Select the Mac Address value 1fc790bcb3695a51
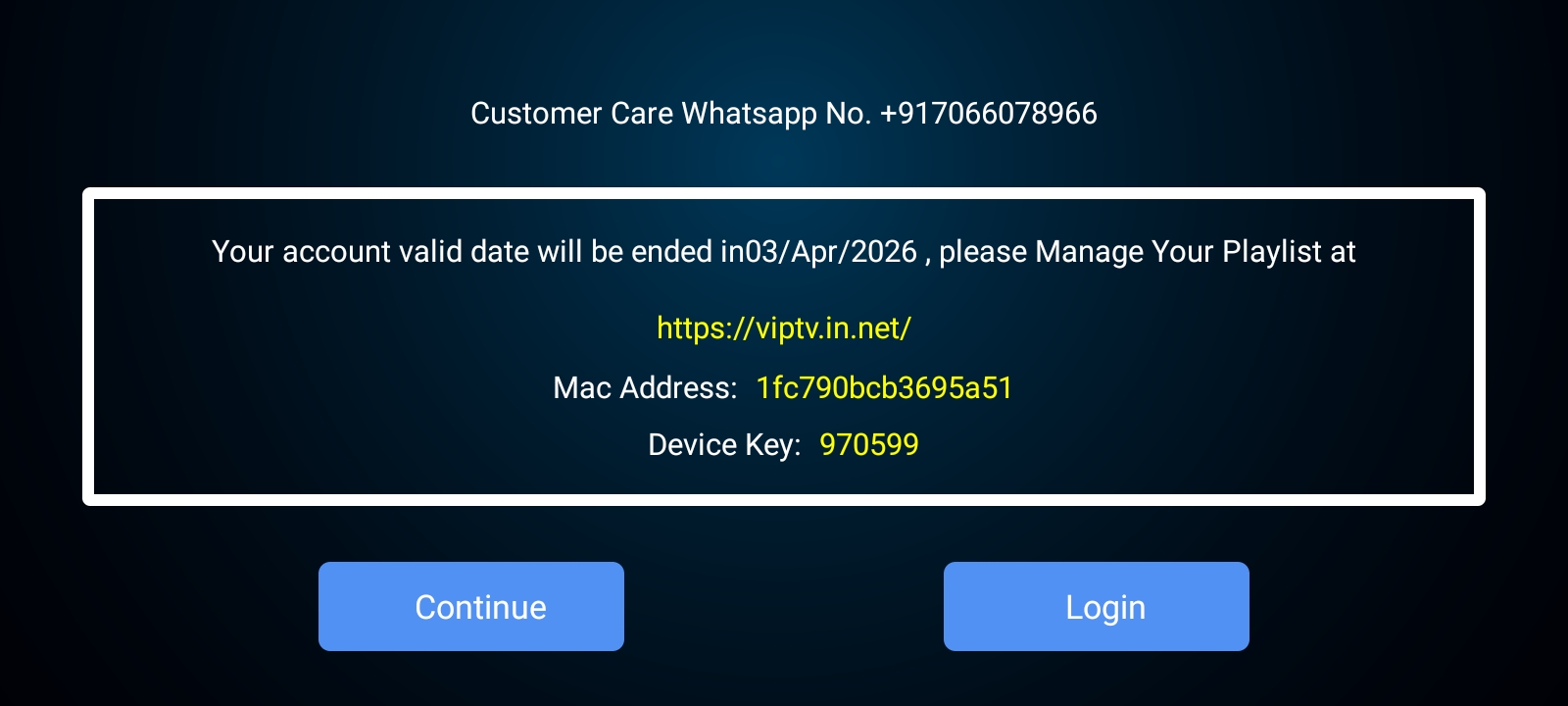The height and width of the screenshot is (706, 1568). click(x=885, y=387)
